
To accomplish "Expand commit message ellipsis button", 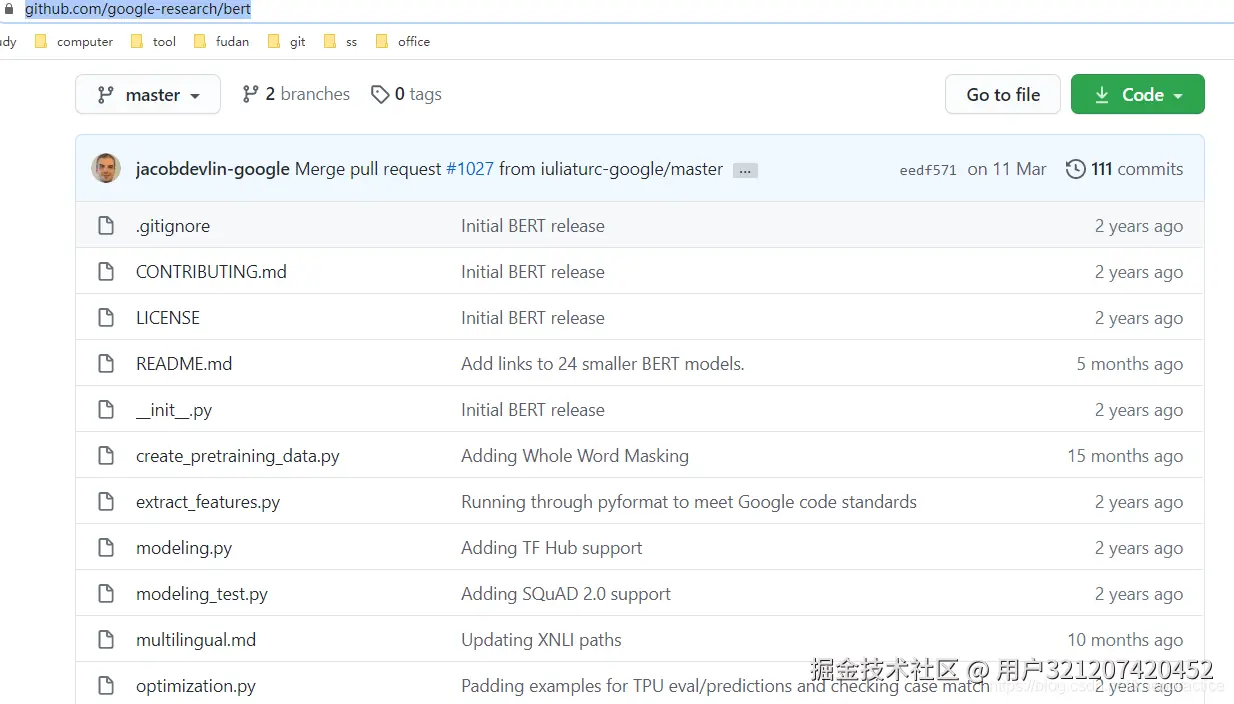I will pyautogui.click(x=745, y=171).
